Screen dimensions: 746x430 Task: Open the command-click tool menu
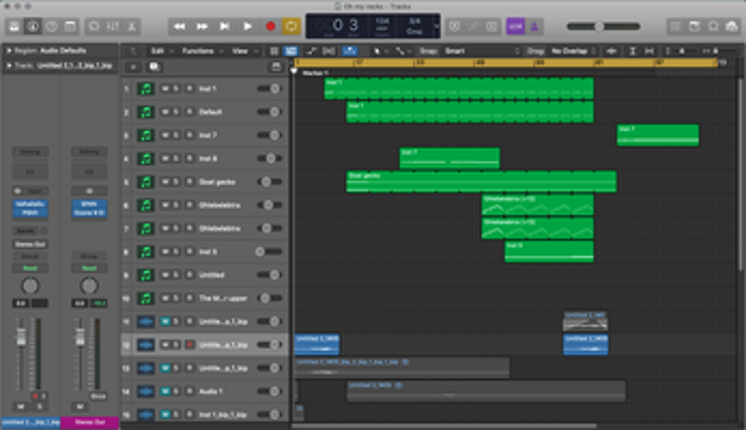(402, 51)
